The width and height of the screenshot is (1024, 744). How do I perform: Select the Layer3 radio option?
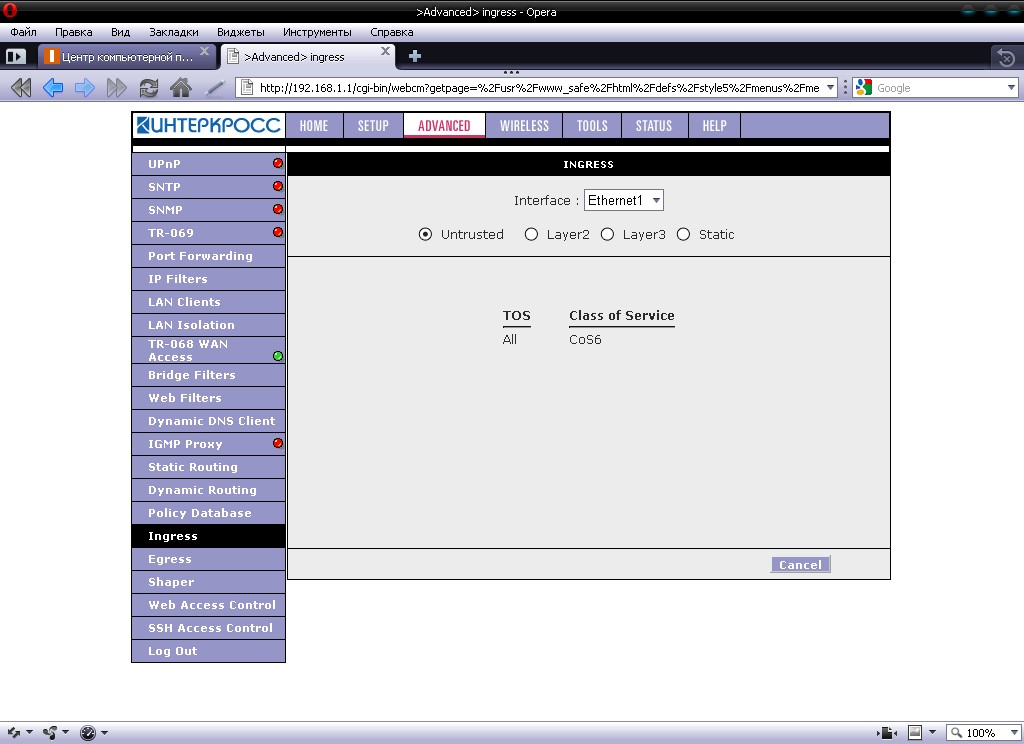[x=607, y=235]
